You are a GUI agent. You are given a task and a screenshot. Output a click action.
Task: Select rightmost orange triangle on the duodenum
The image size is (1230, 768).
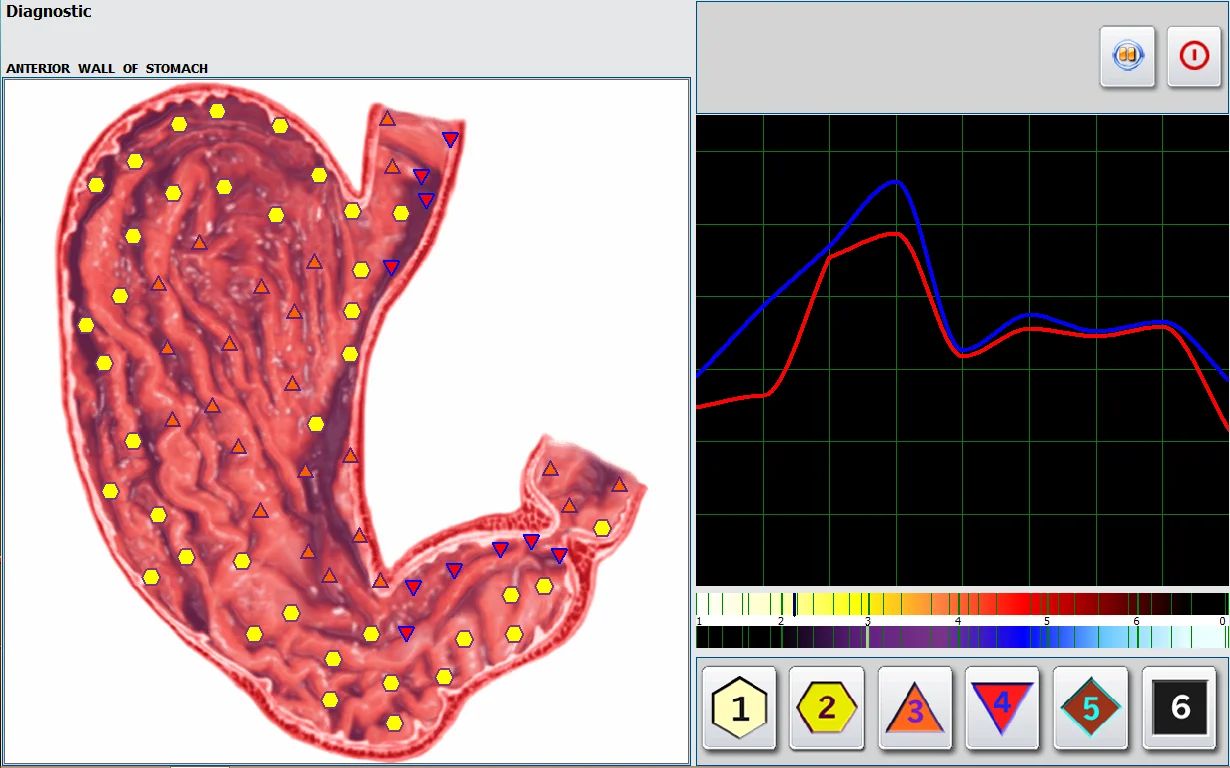(x=619, y=485)
